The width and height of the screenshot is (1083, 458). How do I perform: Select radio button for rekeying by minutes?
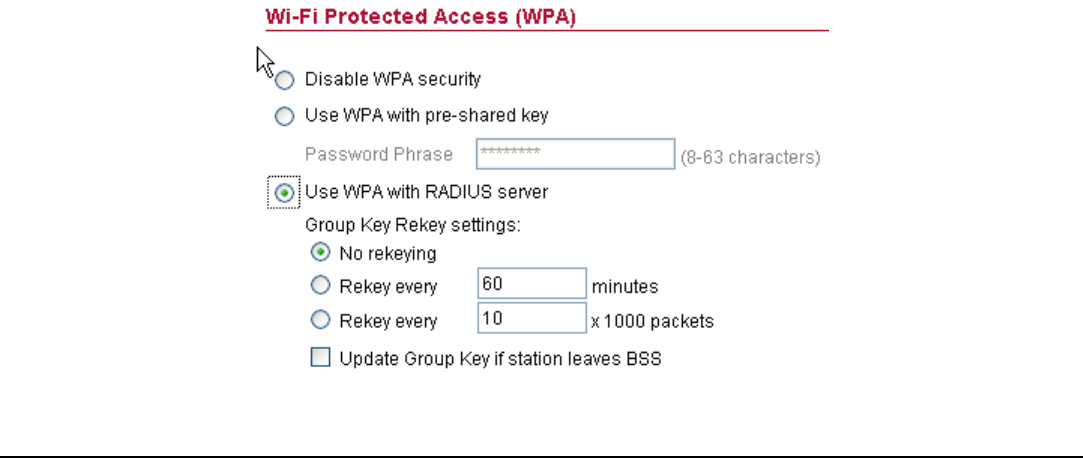click(x=322, y=286)
